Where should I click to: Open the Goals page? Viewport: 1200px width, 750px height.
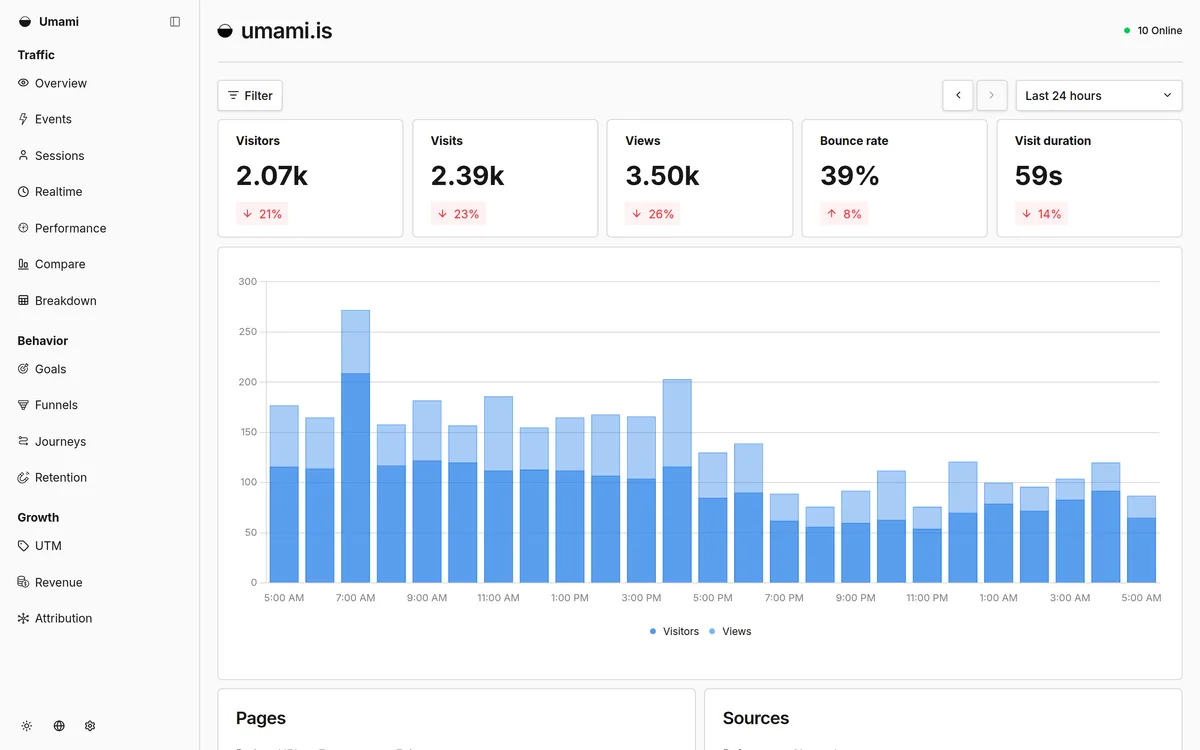coord(50,369)
